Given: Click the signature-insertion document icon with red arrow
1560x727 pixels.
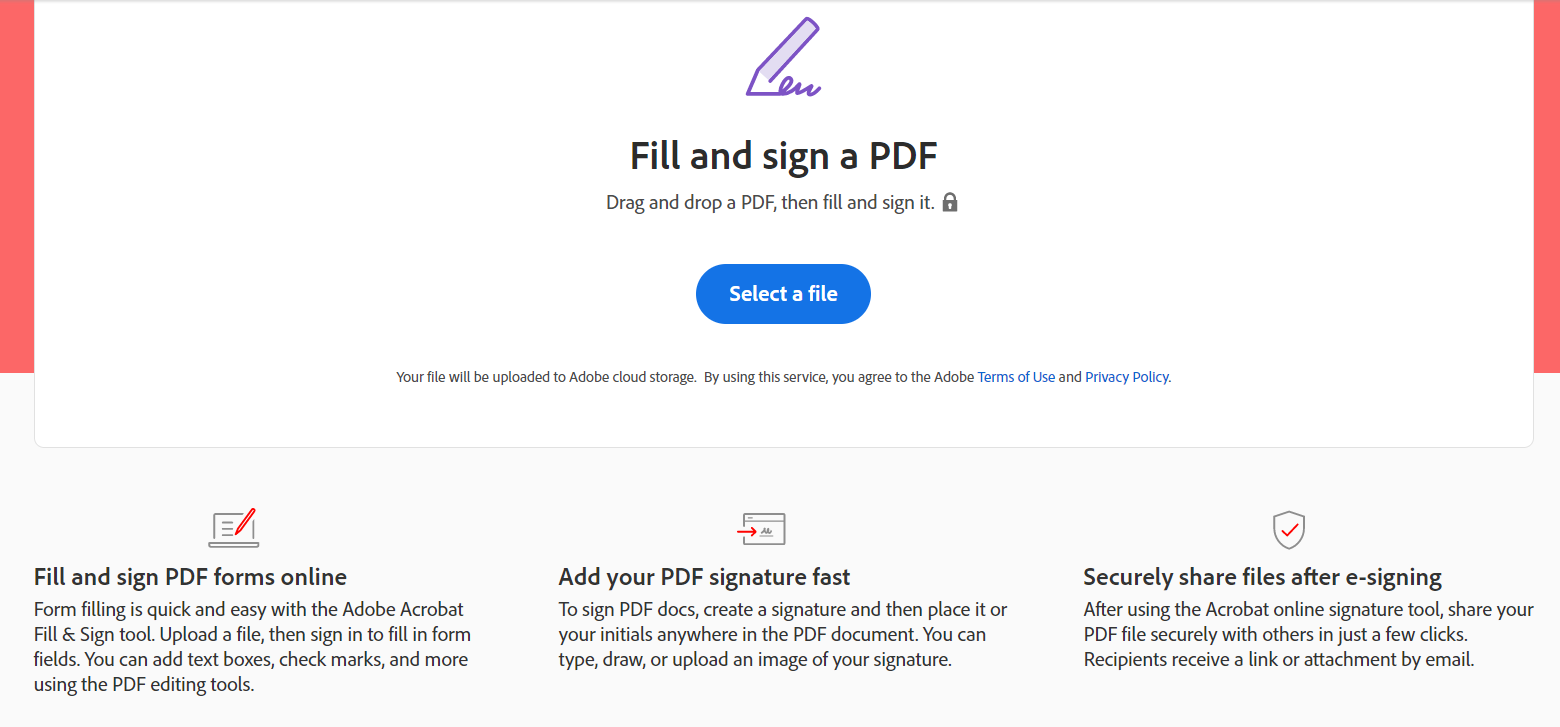Looking at the screenshot, I should pos(763,529).
